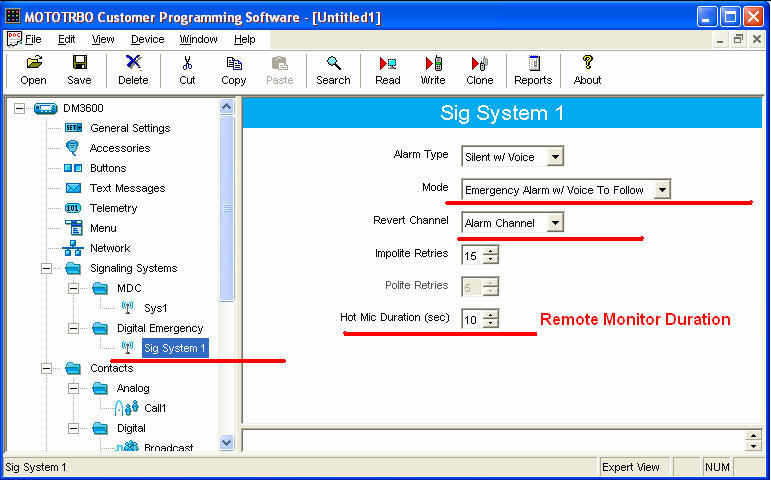Open the Help menu

tap(244, 39)
